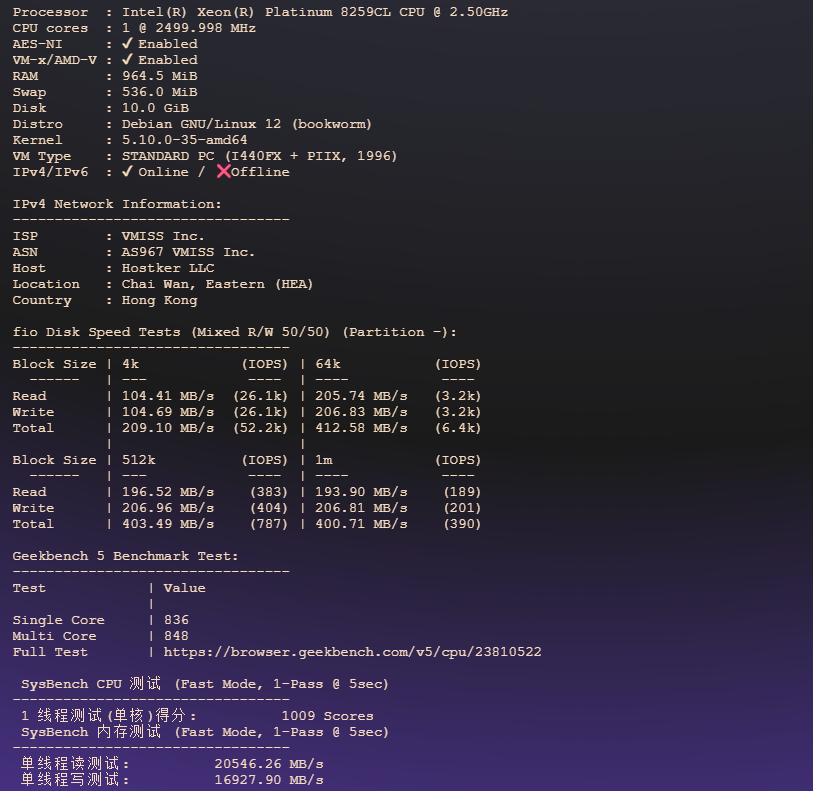Click the VM-x/AMD-V Enabled checkmark

[127, 60]
